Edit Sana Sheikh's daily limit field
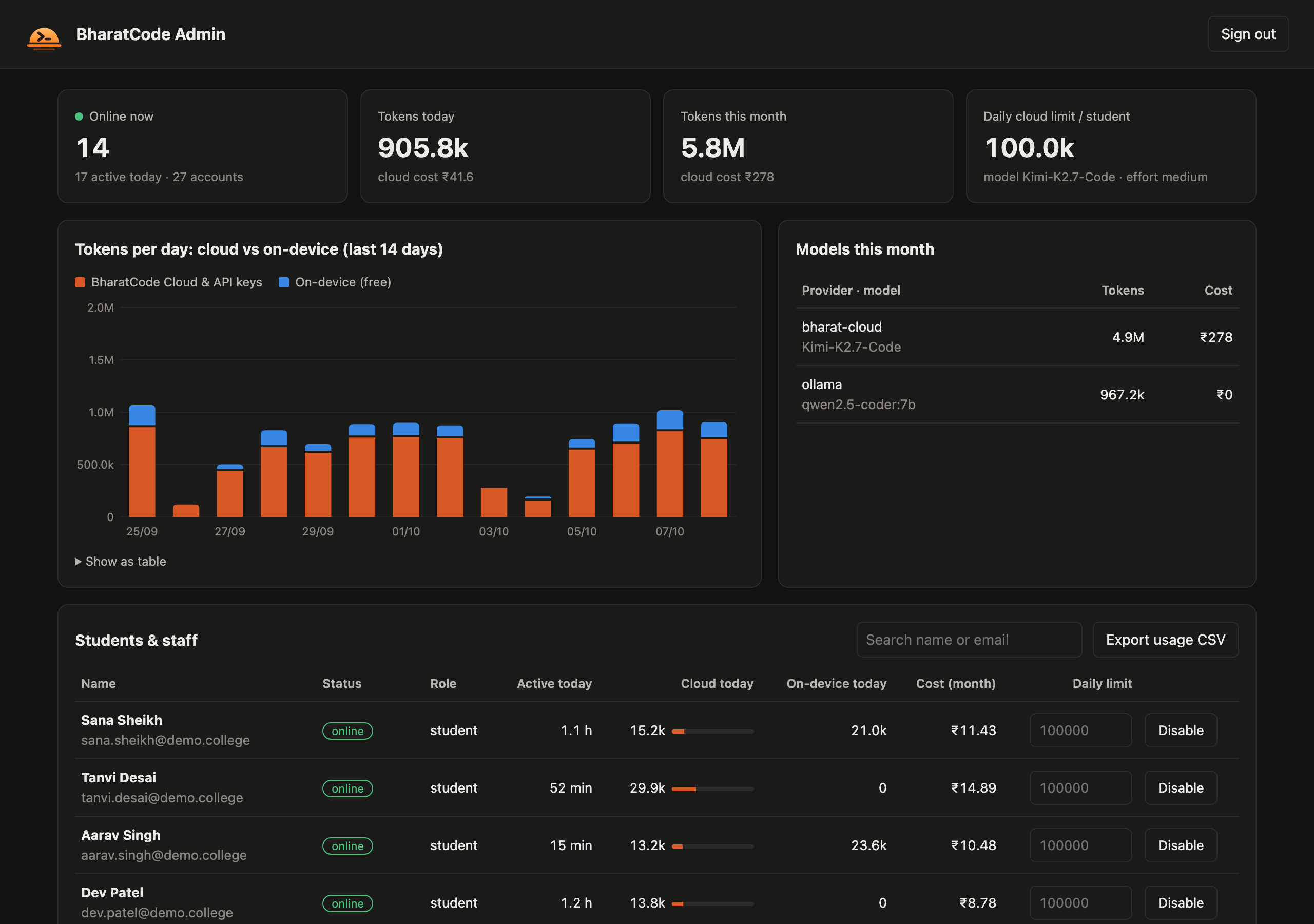The width and height of the screenshot is (1314, 924). [1080, 730]
